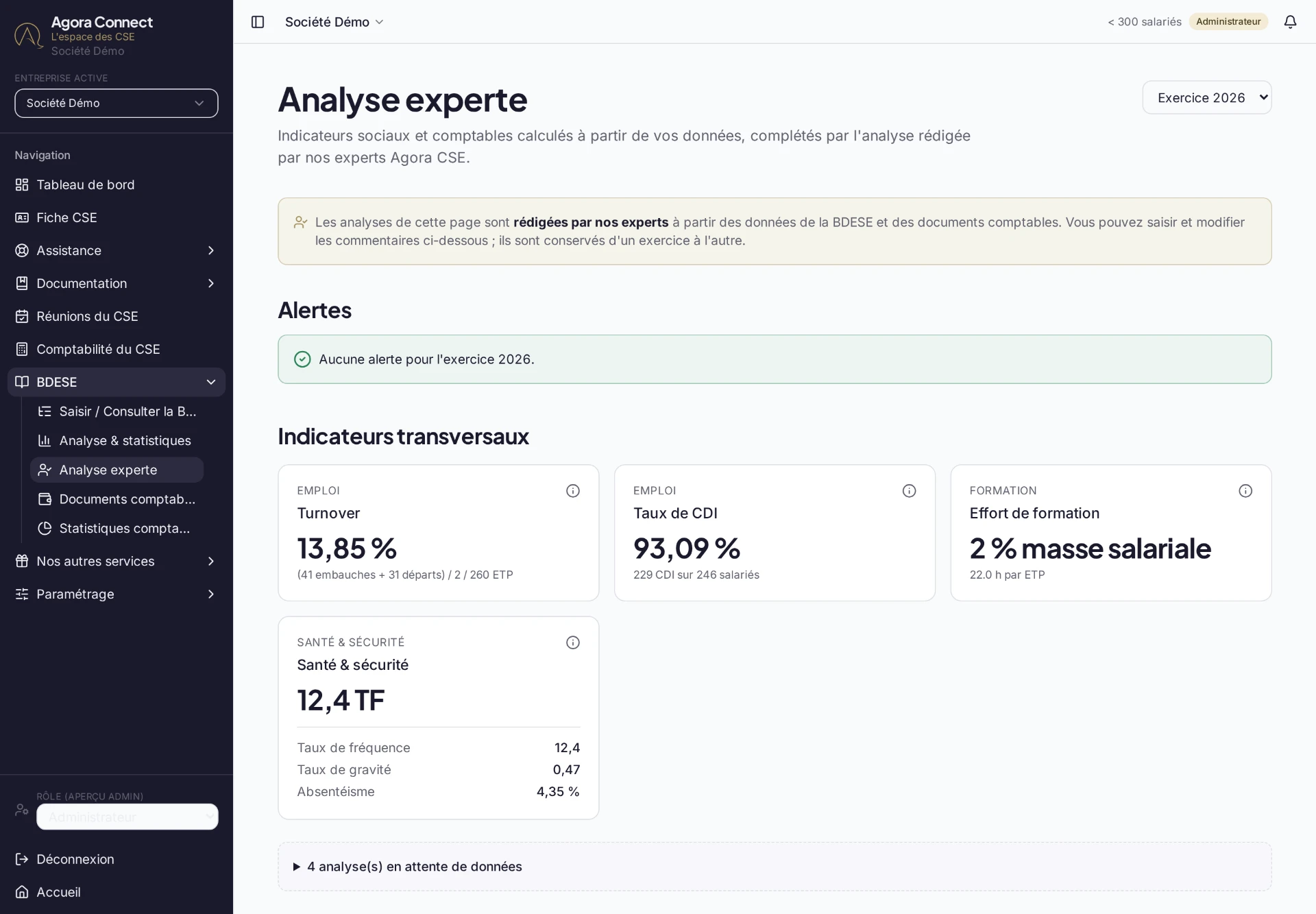Click the 22.0 h par ETP text
This screenshot has width=1316, height=914.
click(1007, 575)
